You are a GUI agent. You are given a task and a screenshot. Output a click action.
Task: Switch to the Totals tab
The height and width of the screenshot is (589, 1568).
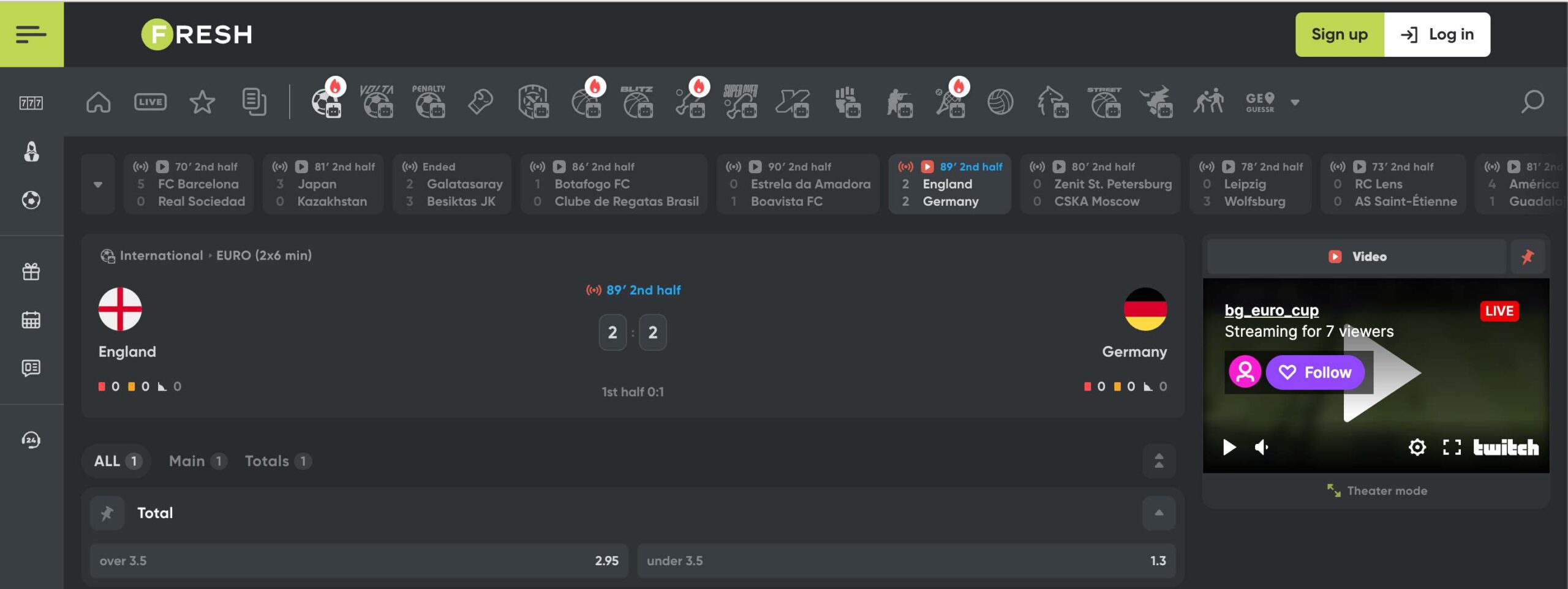click(277, 461)
